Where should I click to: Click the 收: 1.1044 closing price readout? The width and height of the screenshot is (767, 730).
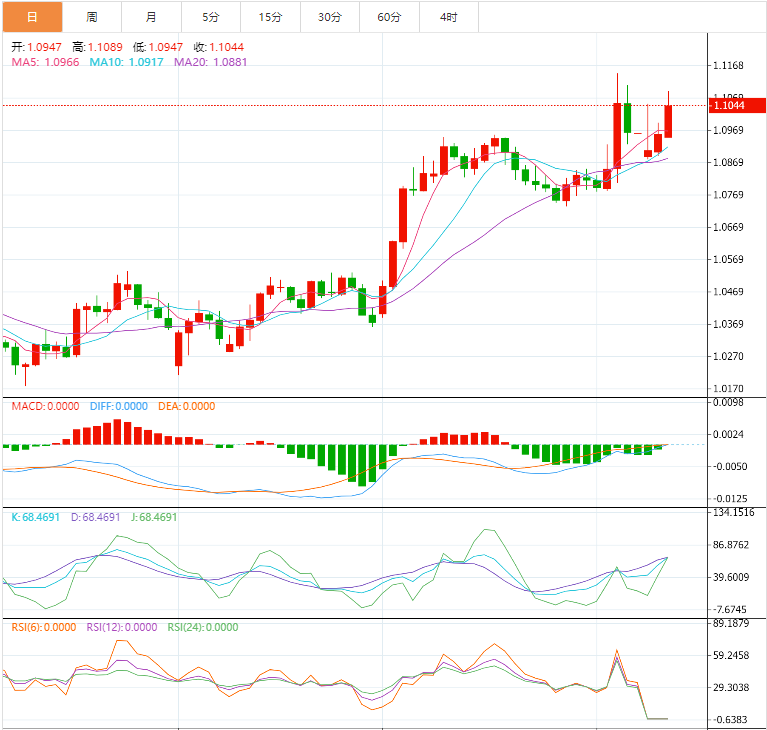(x=218, y=47)
